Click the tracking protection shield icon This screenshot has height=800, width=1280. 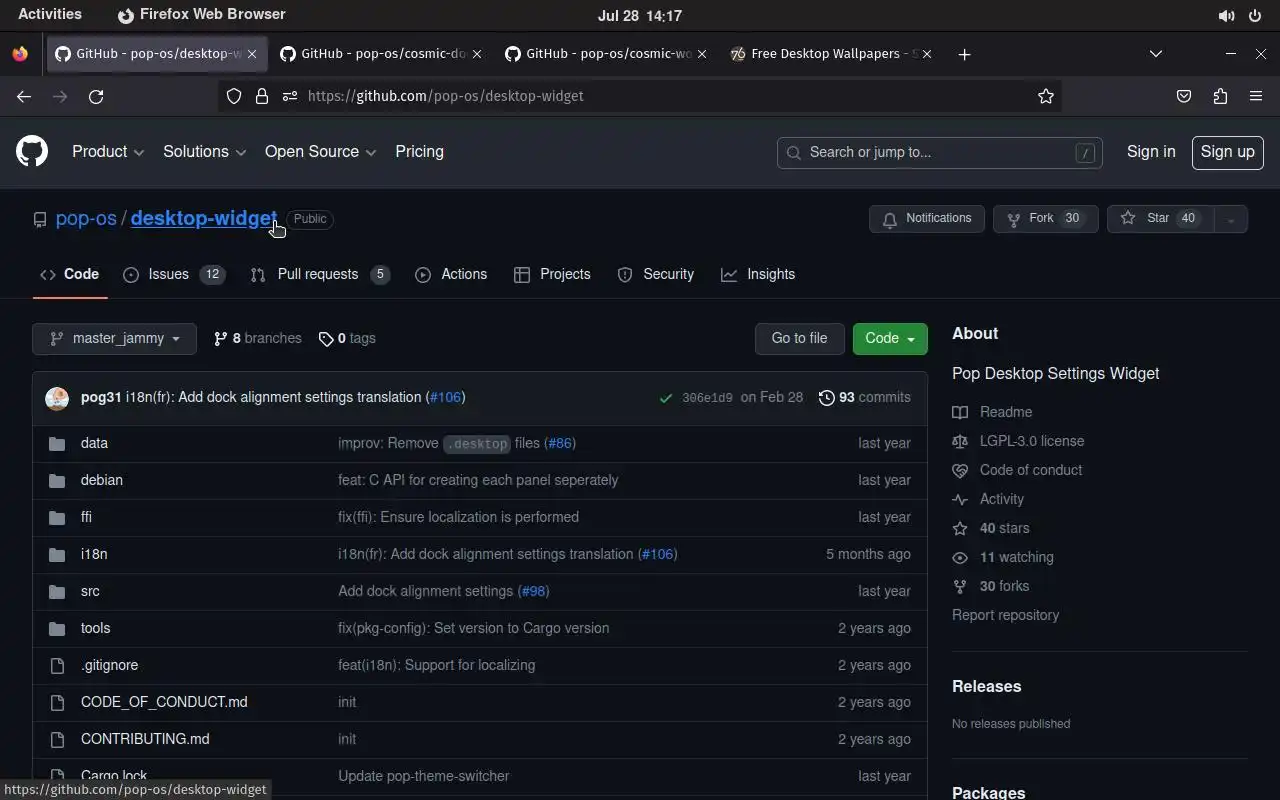[x=234, y=96]
